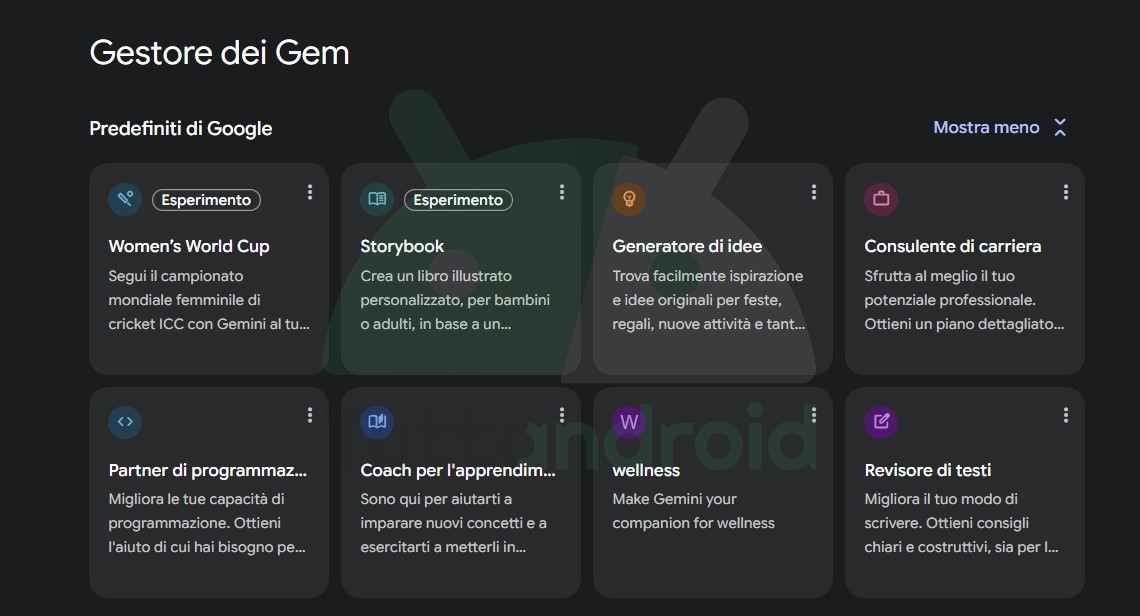Collapse the list with the double-chevron icon
This screenshot has height=616, width=1140.
click(x=1060, y=128)
